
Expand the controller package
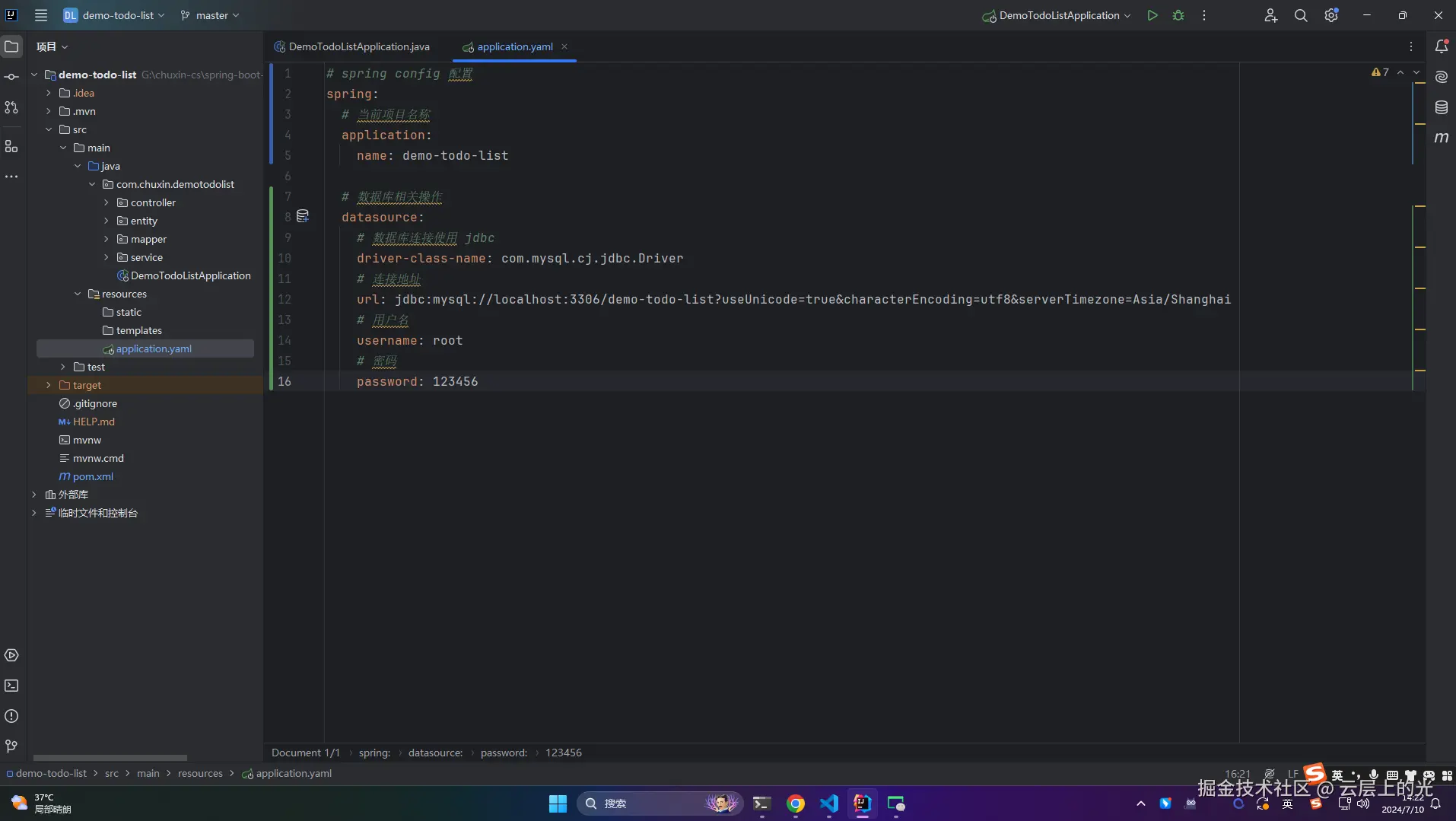(106, 202)
